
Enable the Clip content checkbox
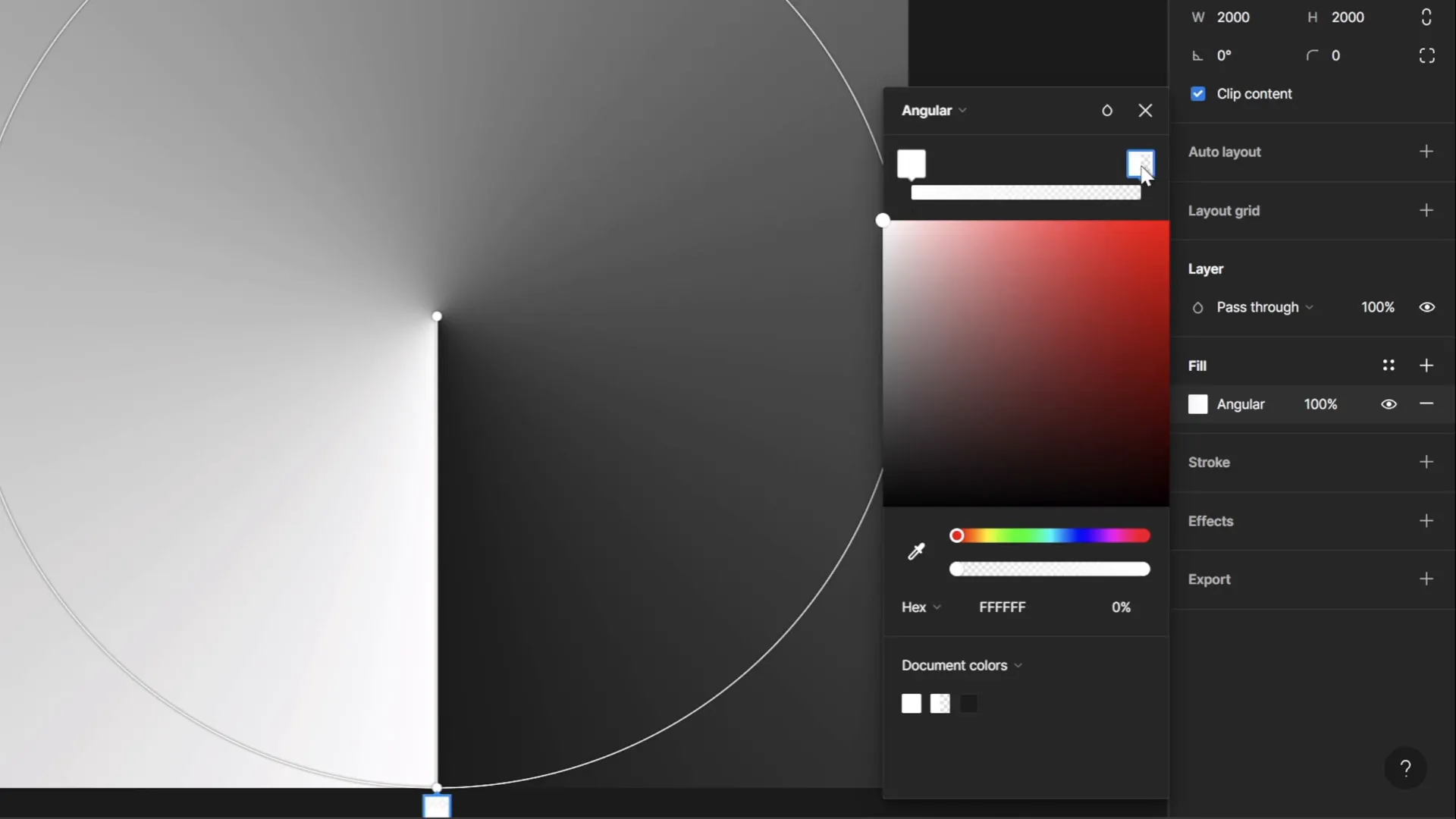(1197, 93)
